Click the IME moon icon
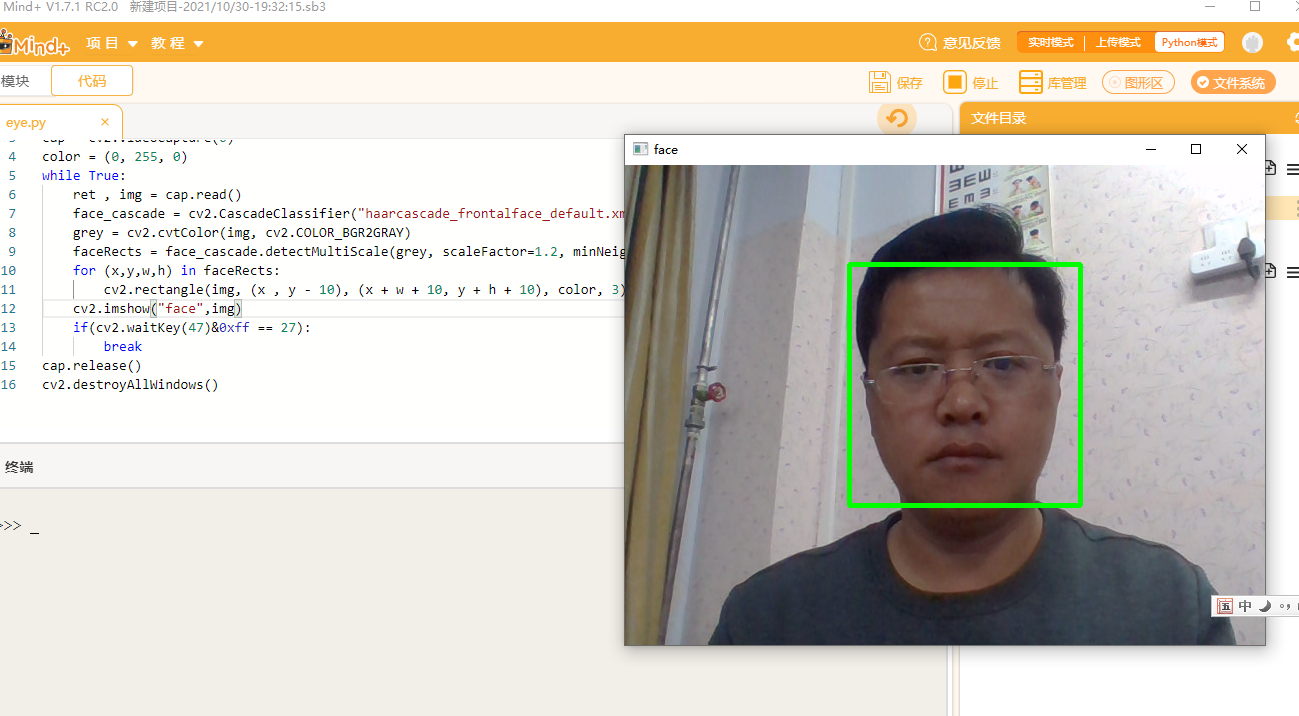Image resolution: width=1299 pixels, height=716 pixels. point(1265,606)
